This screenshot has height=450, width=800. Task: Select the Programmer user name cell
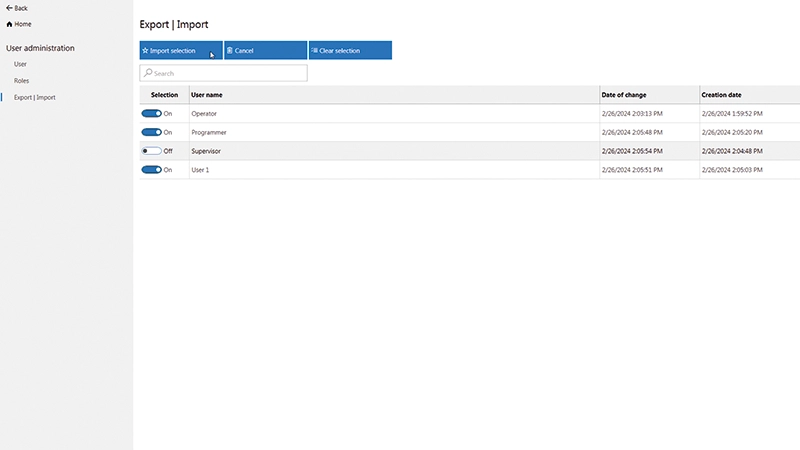click(x=209, y=132)
